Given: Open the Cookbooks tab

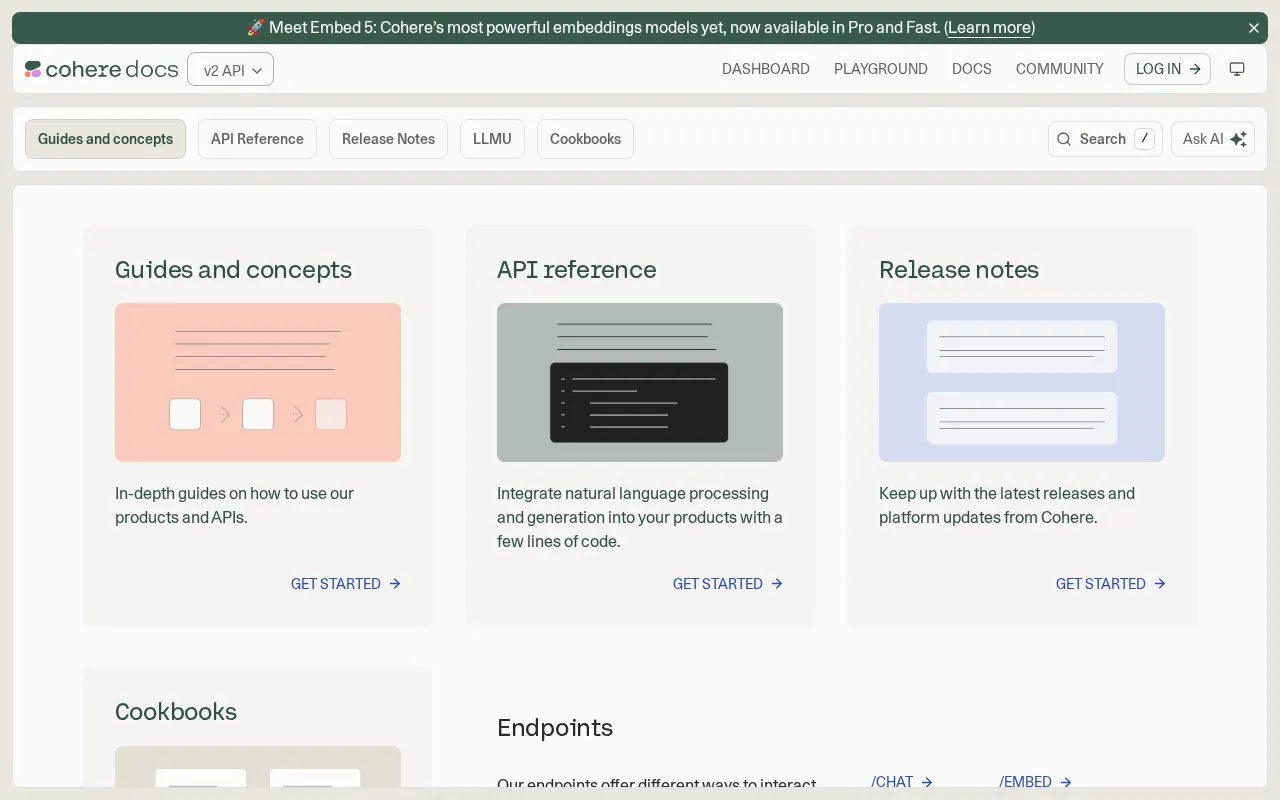Looking at the screenshot, I should (585, 139).
